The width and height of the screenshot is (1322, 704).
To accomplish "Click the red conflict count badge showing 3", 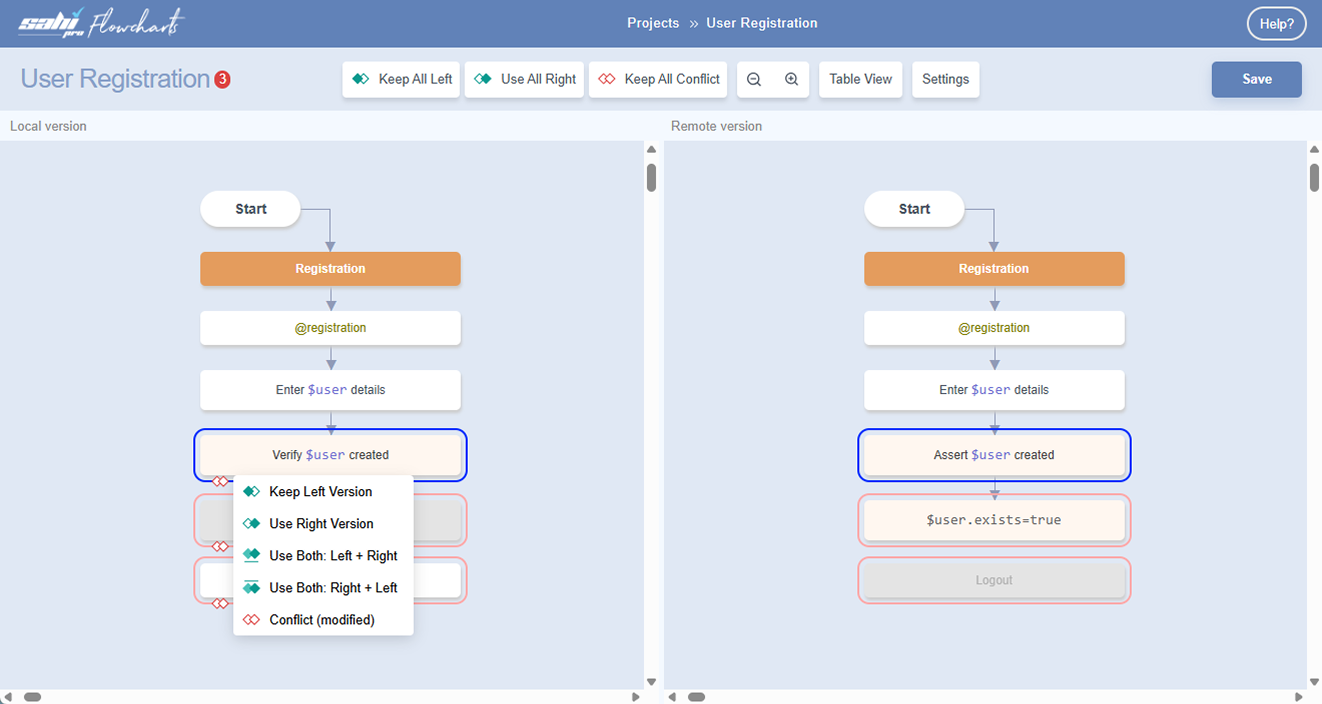I will pos(222,79).
